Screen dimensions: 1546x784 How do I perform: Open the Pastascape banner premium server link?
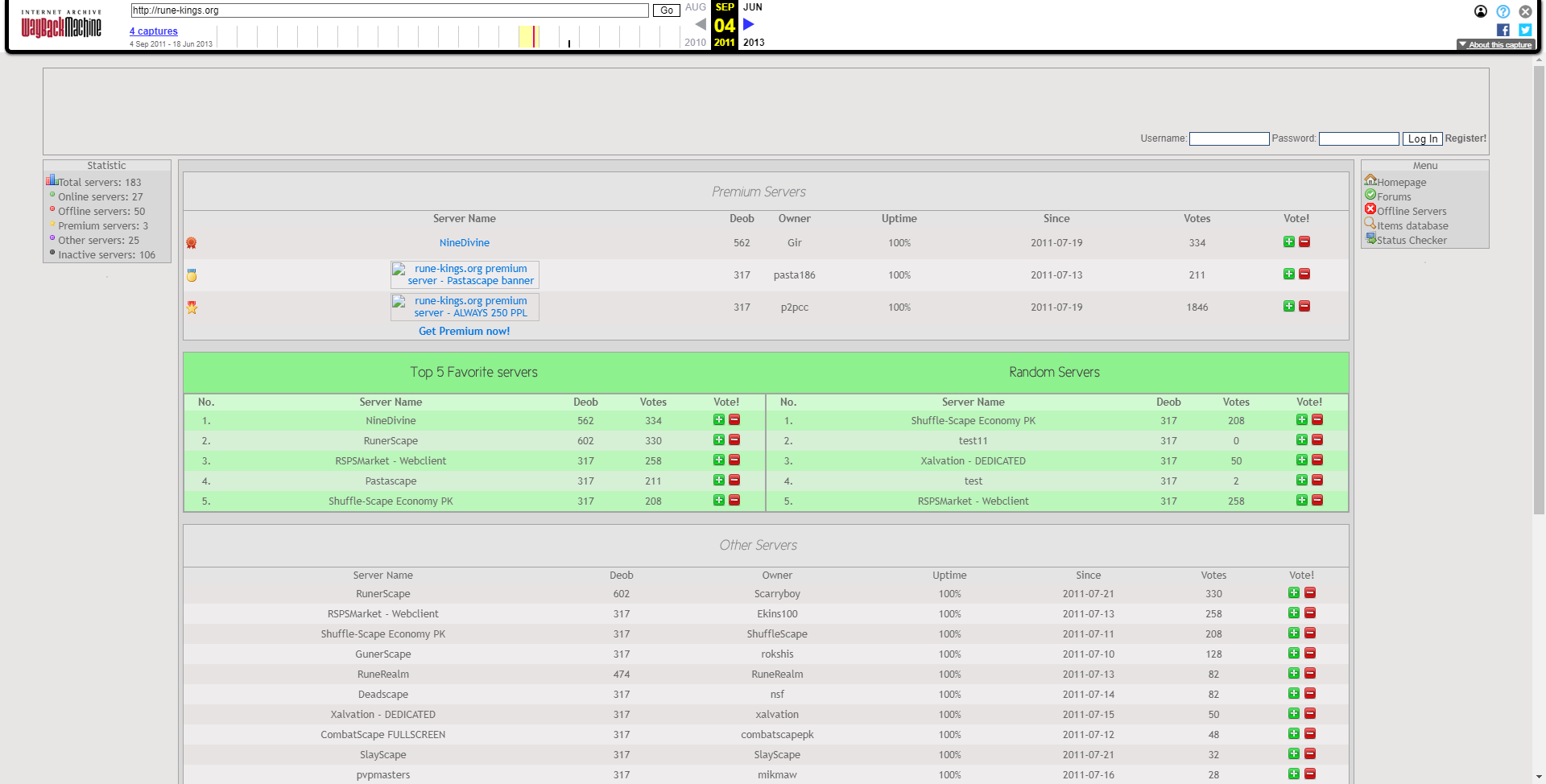pyautogui.click(x=465, y=274)
